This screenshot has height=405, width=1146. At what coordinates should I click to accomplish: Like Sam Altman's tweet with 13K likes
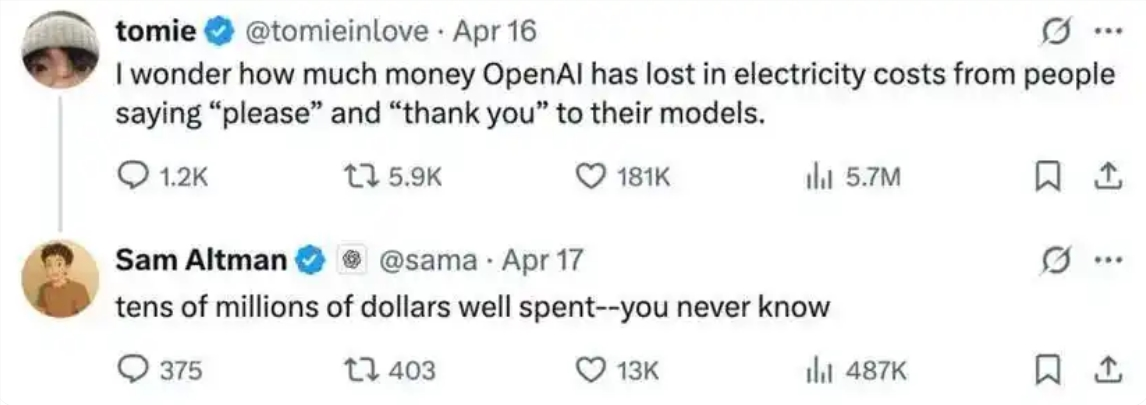(590, 370)
